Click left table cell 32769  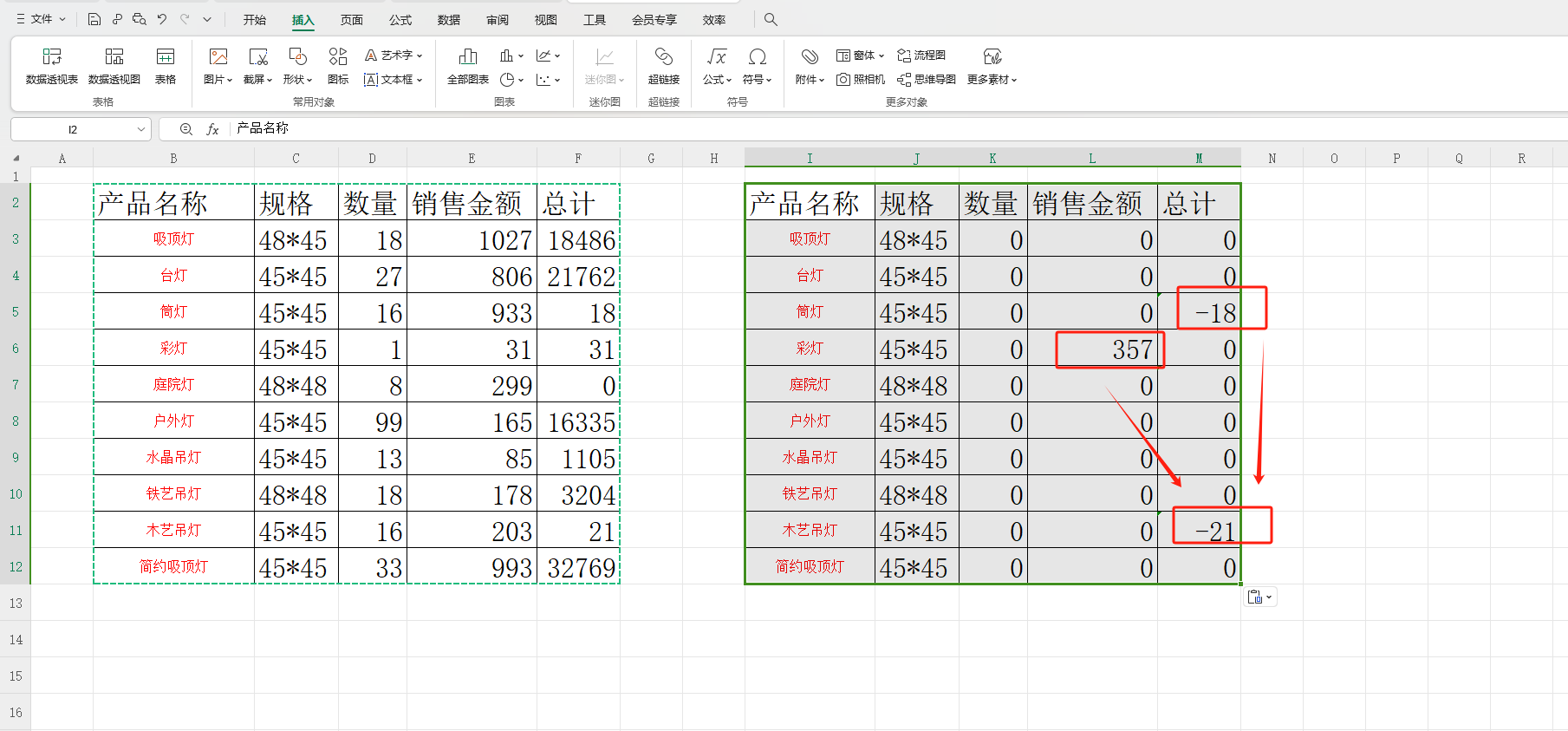[578, 566]
